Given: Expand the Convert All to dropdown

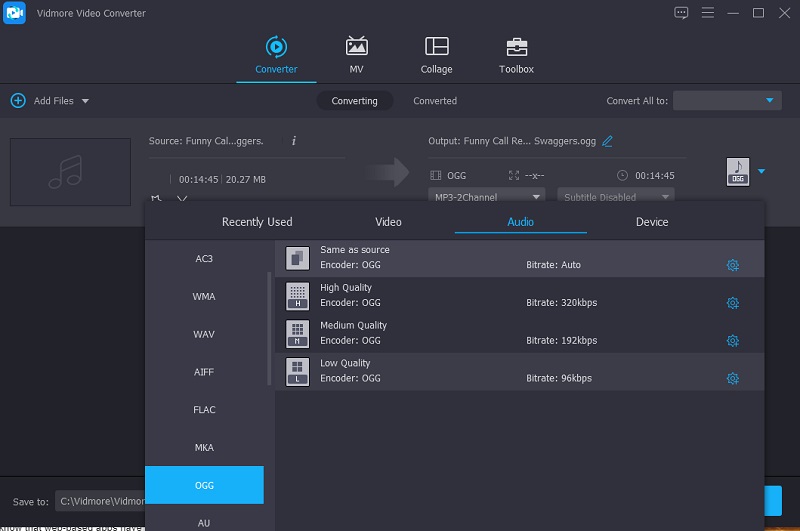Looking at the screenshot, I should [x=727, y=101].
